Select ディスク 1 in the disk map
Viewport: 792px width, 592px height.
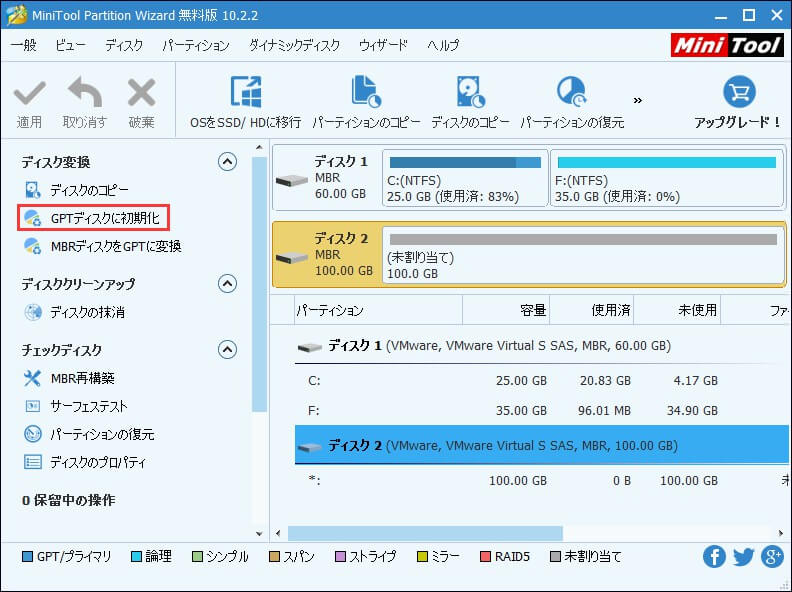[x=327, y=177]
